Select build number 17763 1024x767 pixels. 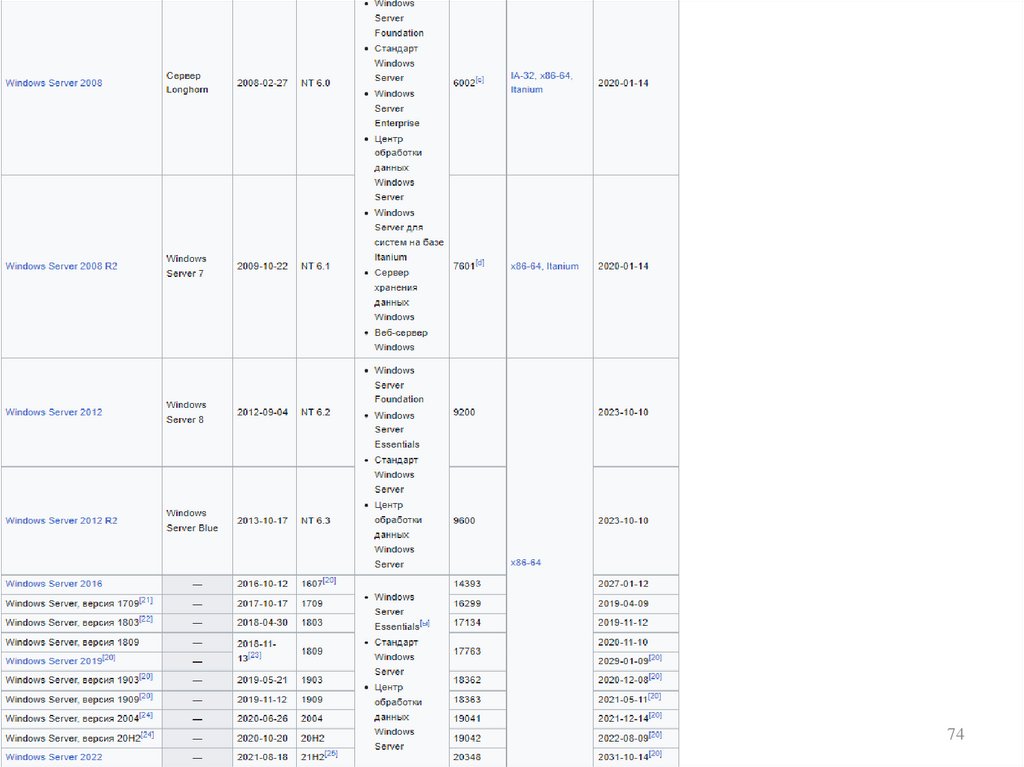point(467,651)
